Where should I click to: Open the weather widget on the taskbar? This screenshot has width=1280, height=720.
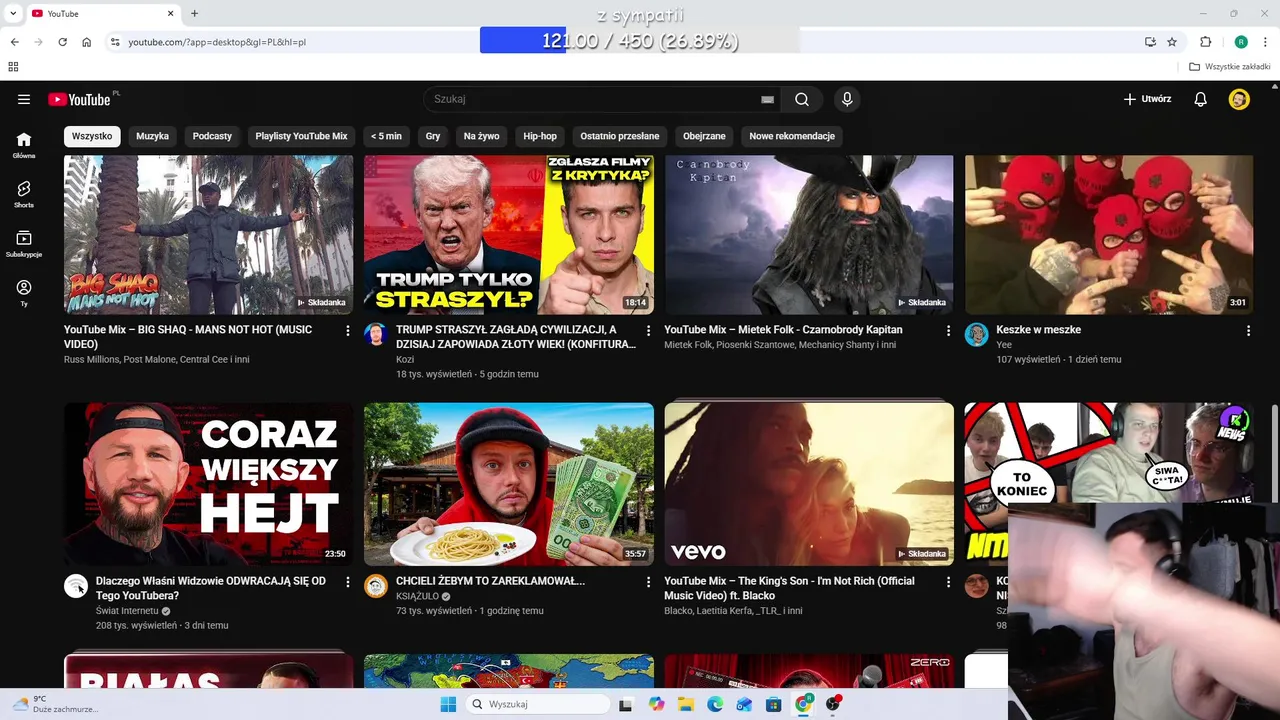pos(55,704)
